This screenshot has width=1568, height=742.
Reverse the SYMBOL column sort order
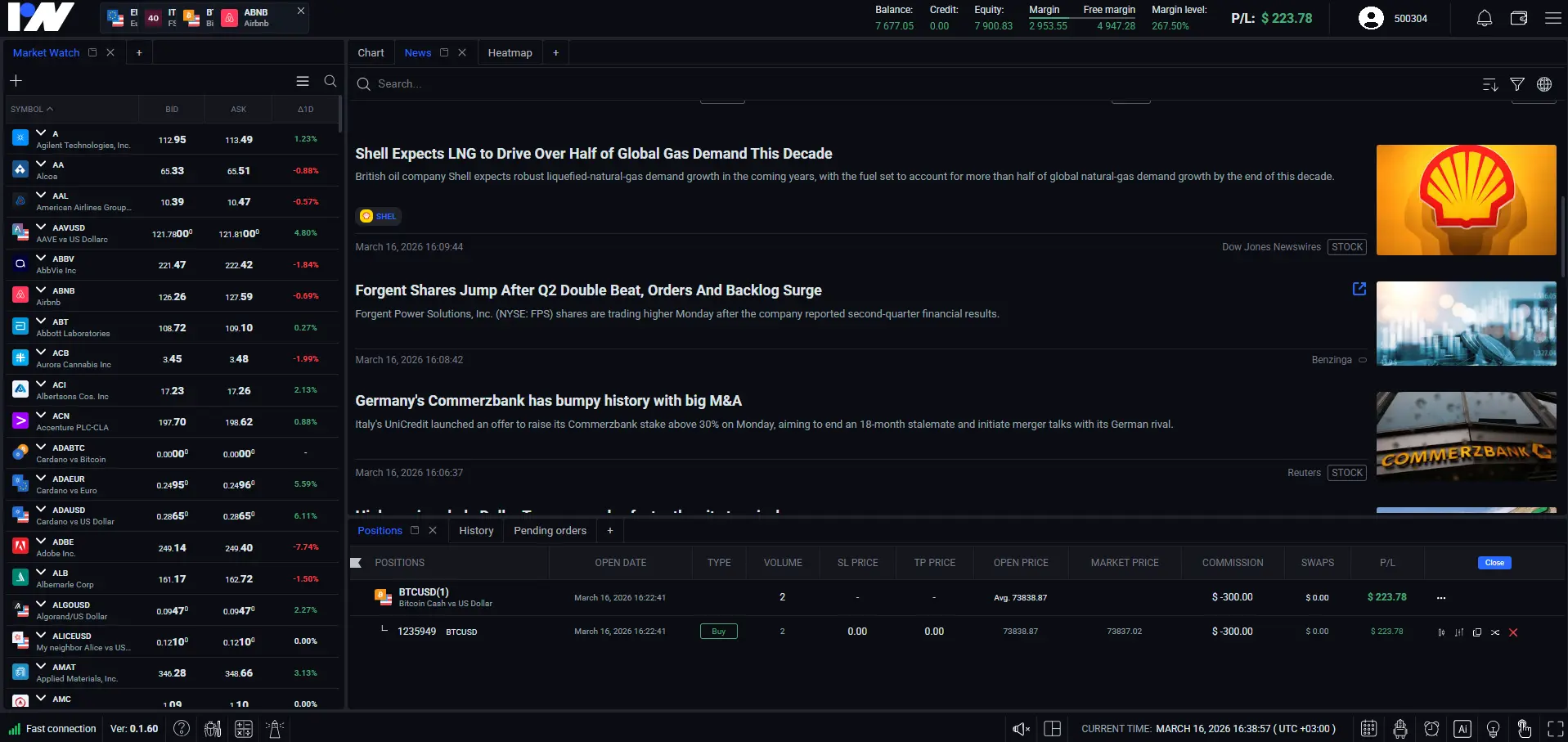30,108
